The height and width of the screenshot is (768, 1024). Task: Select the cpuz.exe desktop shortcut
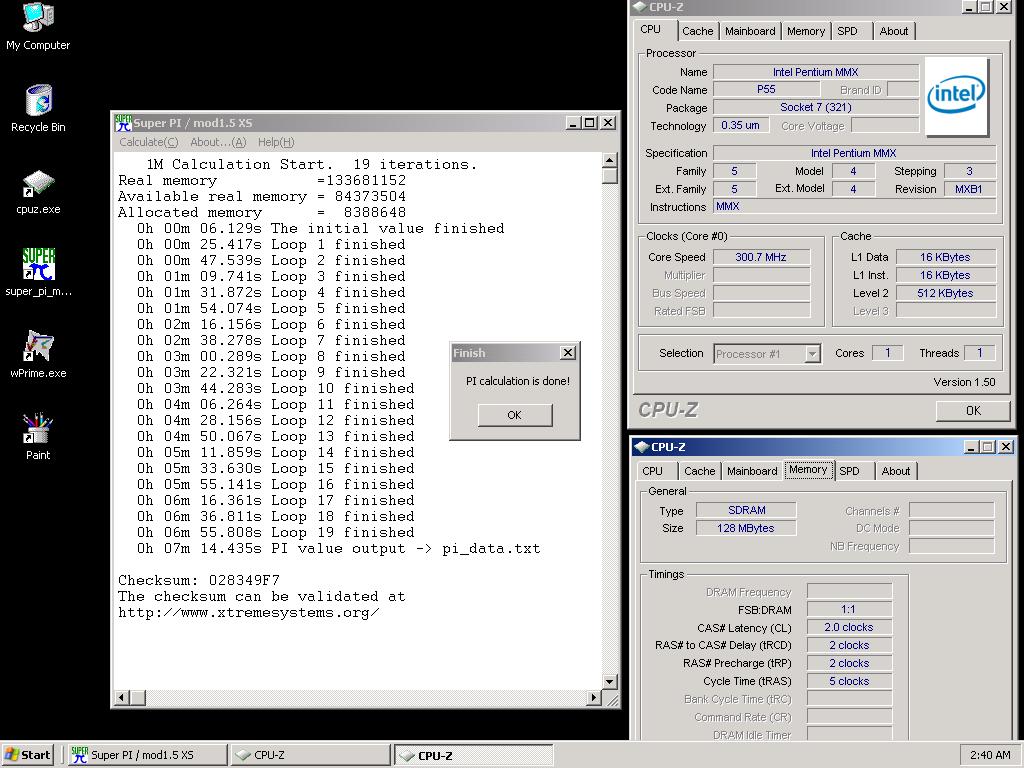pyautogui.click(x=38, y=191)
